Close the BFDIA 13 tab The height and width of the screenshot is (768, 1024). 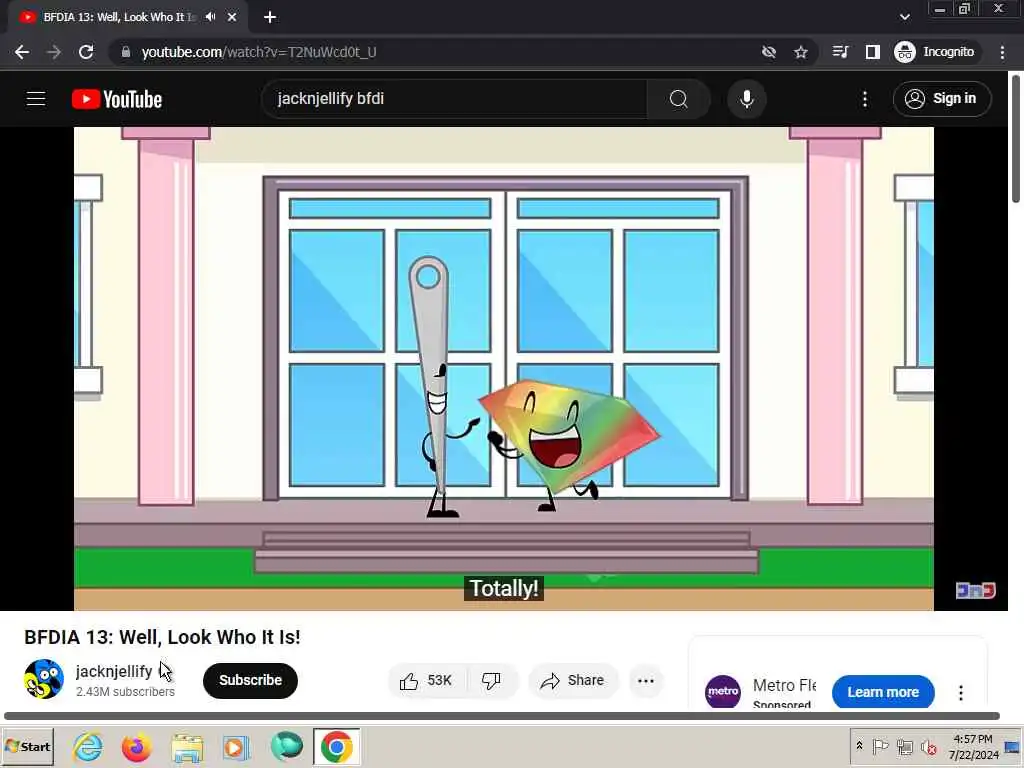[x=232, y=17]
